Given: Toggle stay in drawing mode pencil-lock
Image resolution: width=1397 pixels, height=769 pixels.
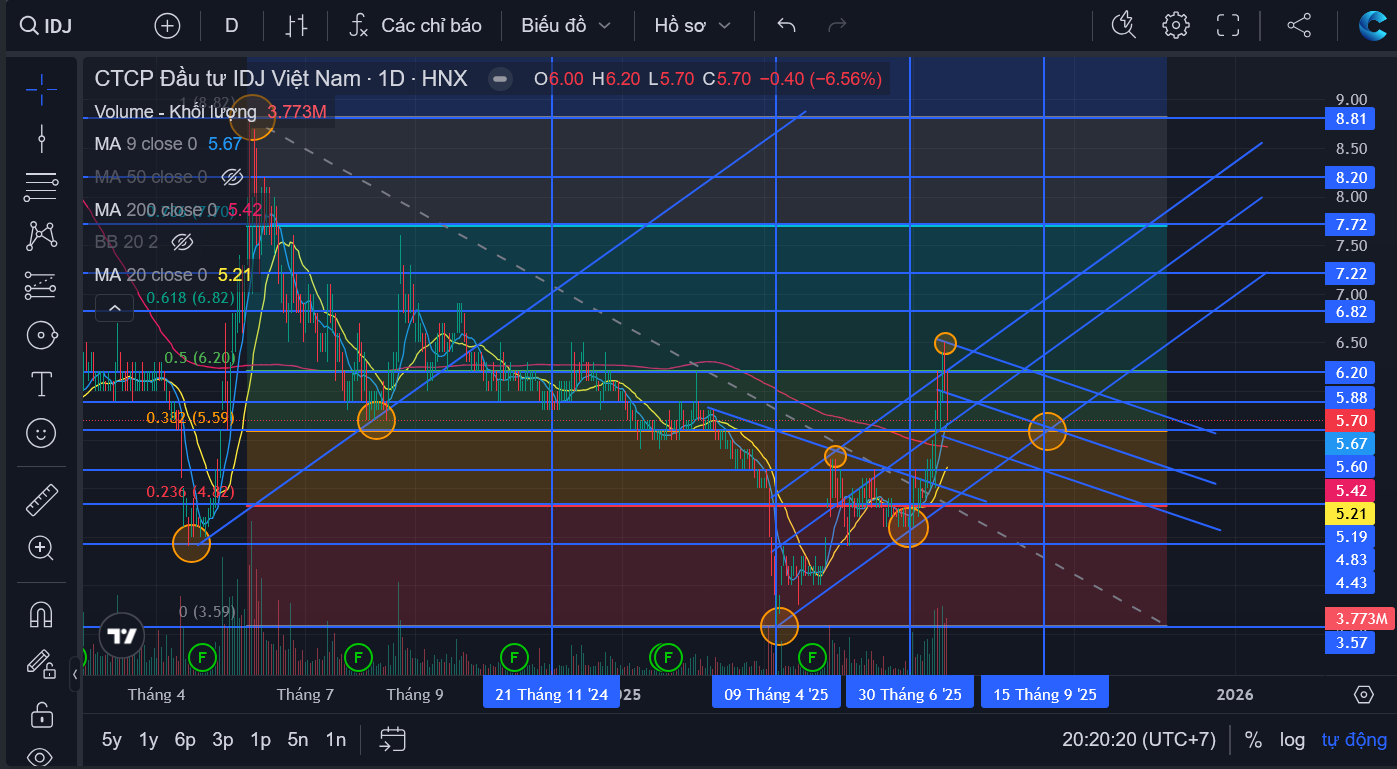Looking at the screenshot, I should [x=41, y=663].
